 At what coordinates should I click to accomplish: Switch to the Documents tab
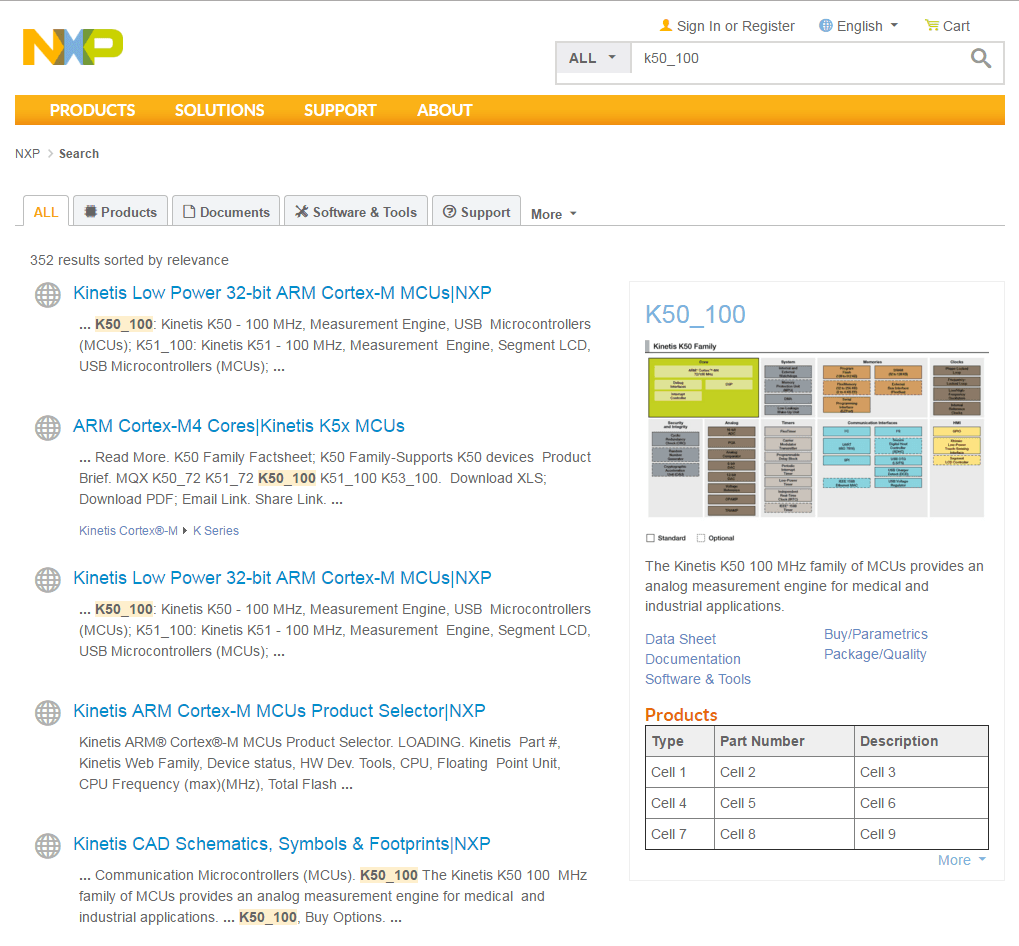tap(226, 212)
